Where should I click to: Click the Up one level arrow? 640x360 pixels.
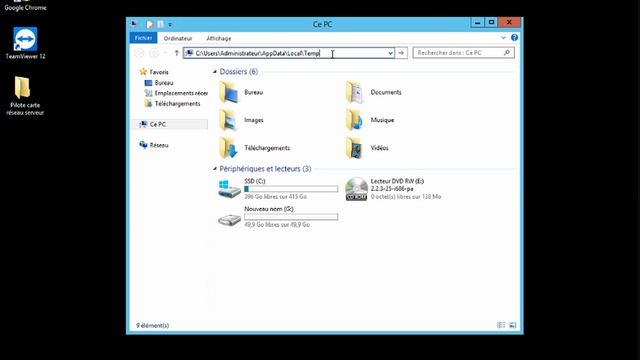(x=176, y=53)
